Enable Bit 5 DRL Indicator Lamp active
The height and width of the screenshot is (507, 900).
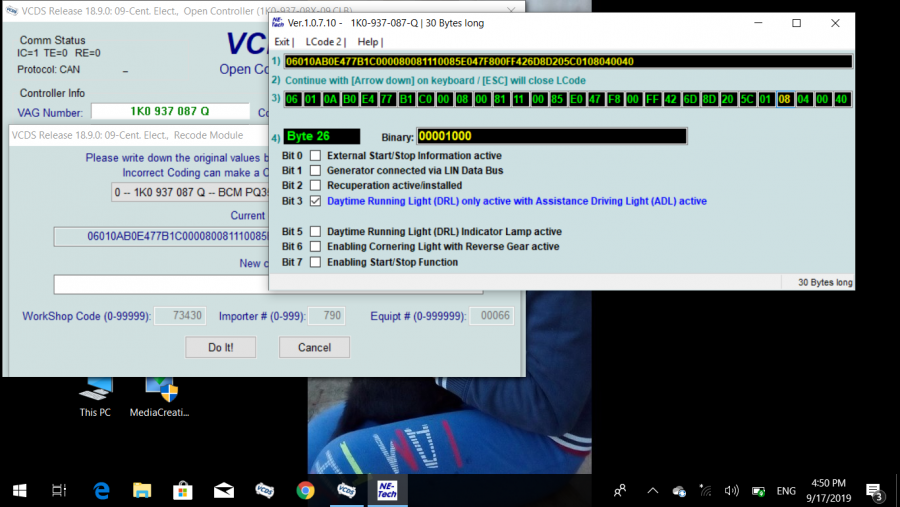pos(315,231)
